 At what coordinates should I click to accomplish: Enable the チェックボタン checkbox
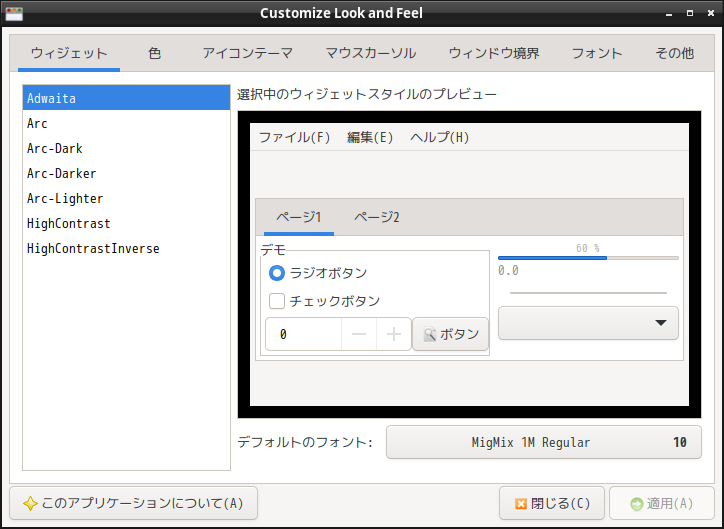[x=277, y=300]
